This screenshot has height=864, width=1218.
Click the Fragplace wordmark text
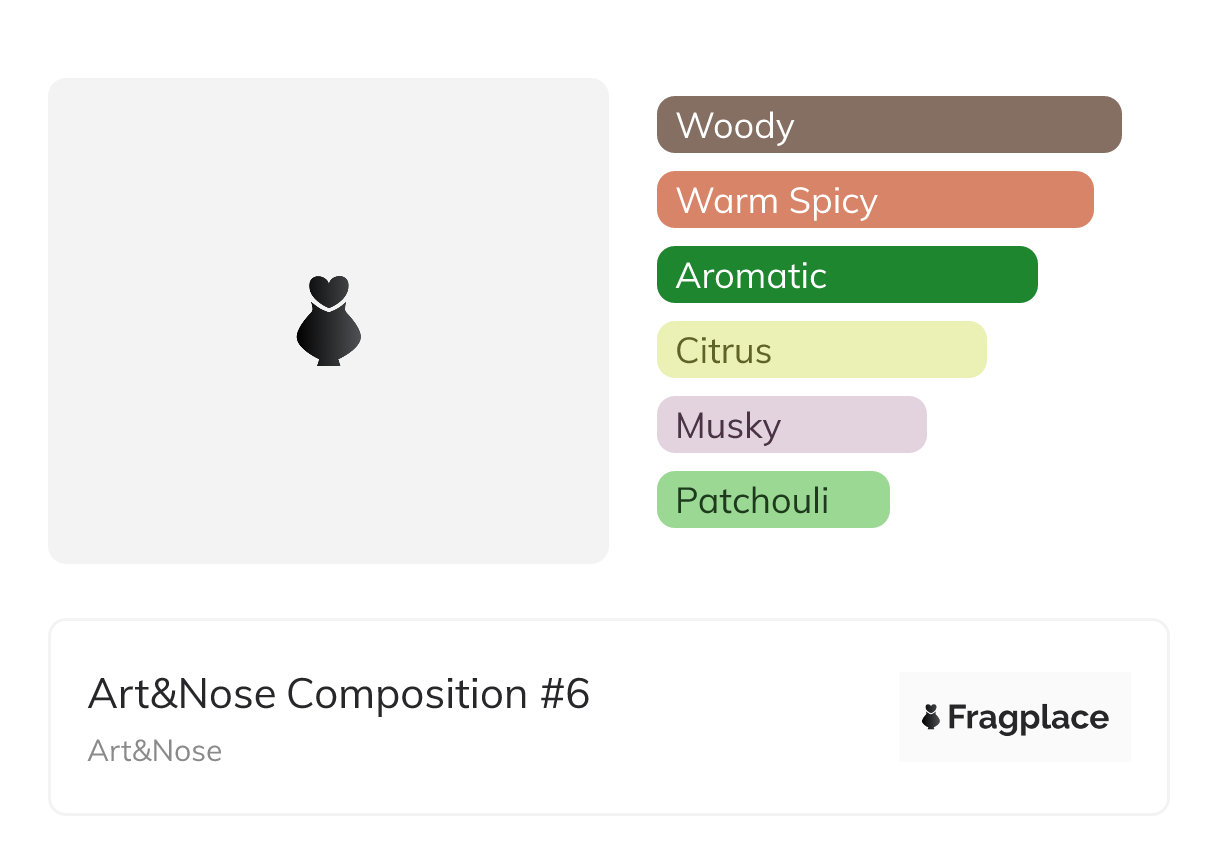[1028, 717]
